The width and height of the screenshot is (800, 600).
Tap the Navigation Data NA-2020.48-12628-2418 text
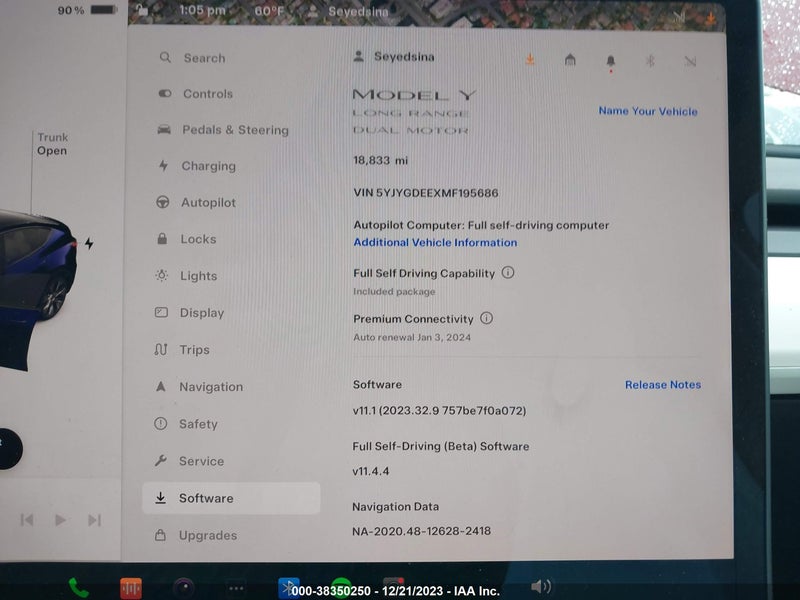(x=421, y=531)
